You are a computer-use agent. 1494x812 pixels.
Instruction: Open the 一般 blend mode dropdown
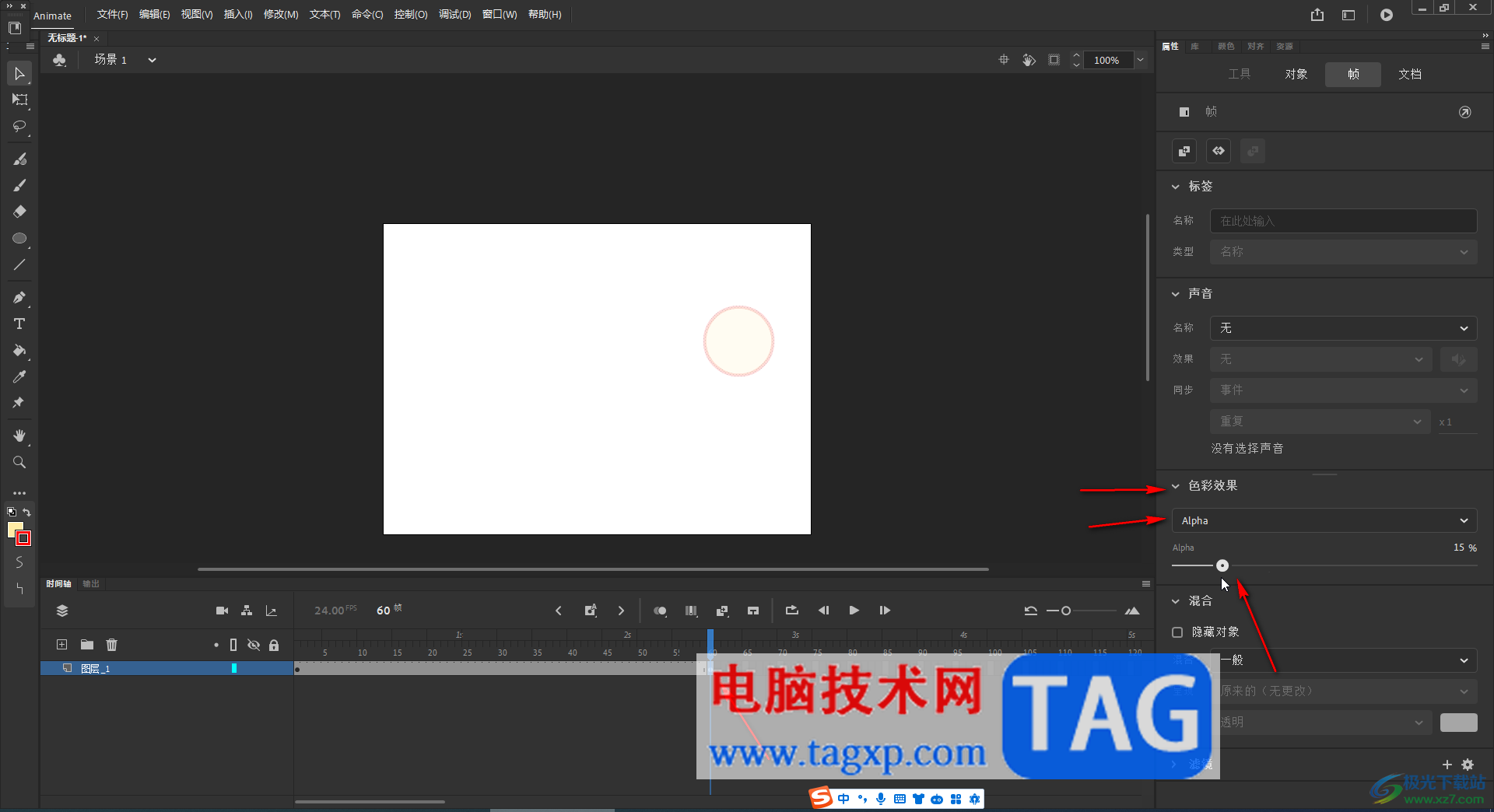click(x=1343, y=660)
